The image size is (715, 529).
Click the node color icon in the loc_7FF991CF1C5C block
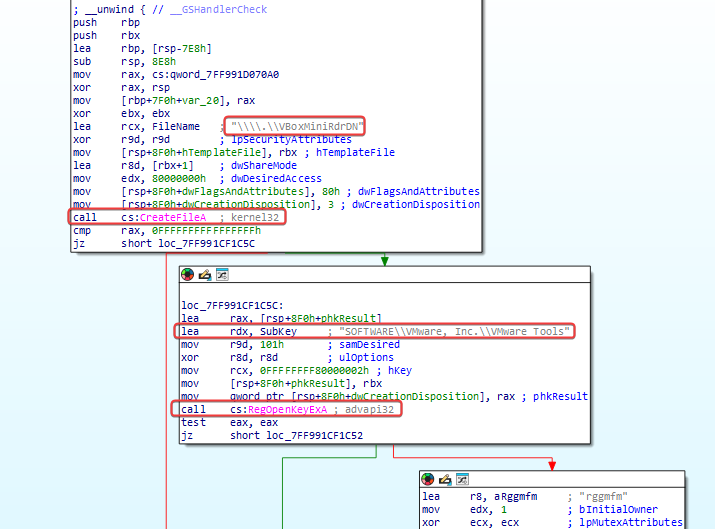[187, 275]
